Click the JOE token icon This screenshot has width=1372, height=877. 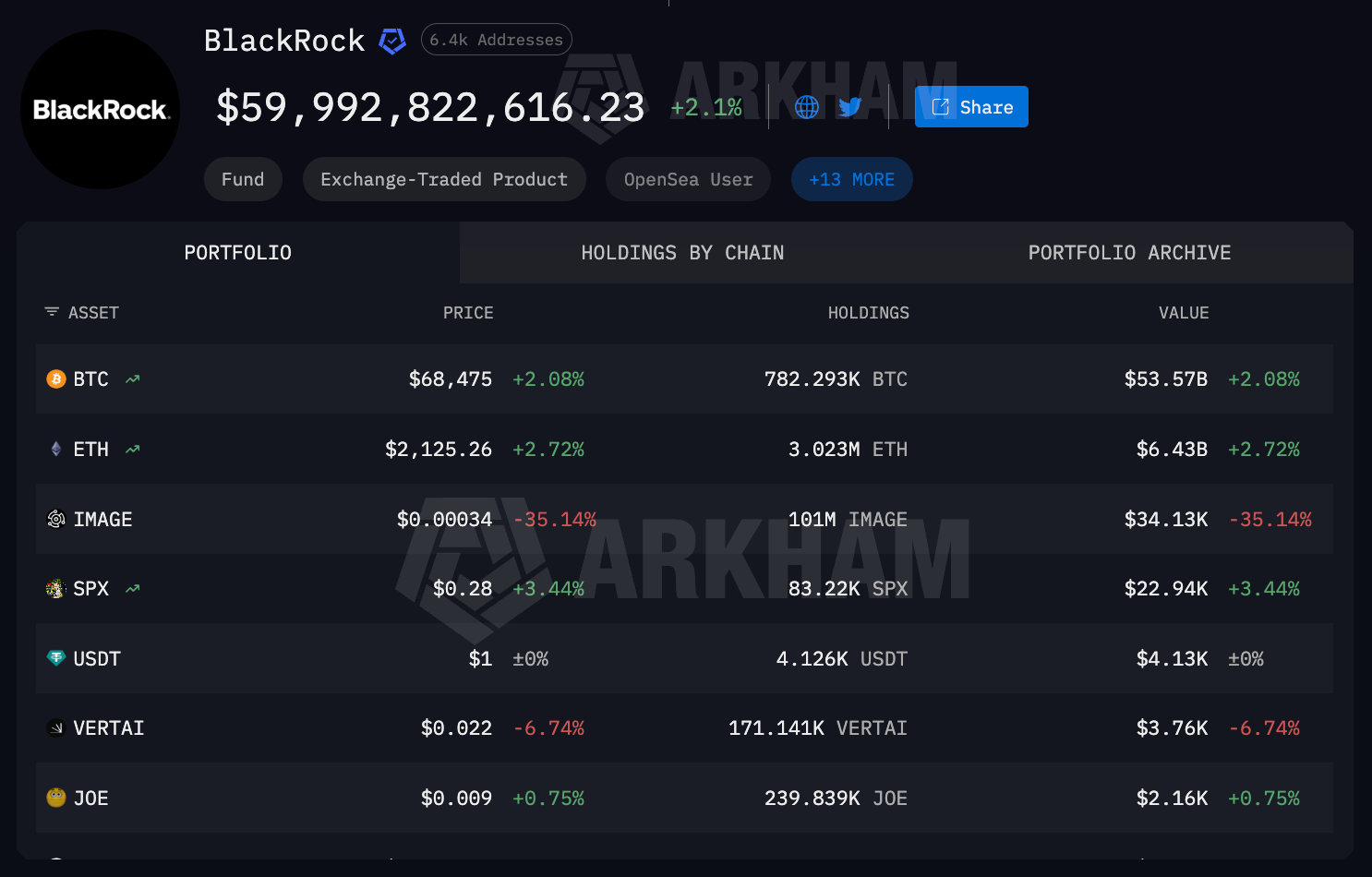(x=56, y=798)
